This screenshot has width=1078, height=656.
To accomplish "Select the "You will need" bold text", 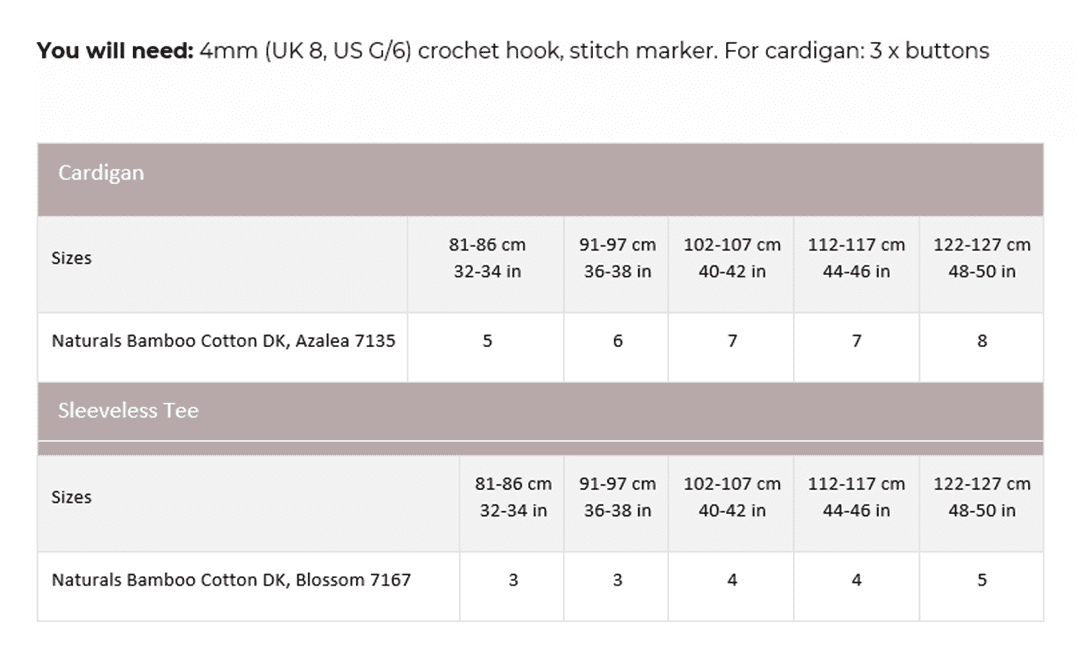I will (114, 50).
